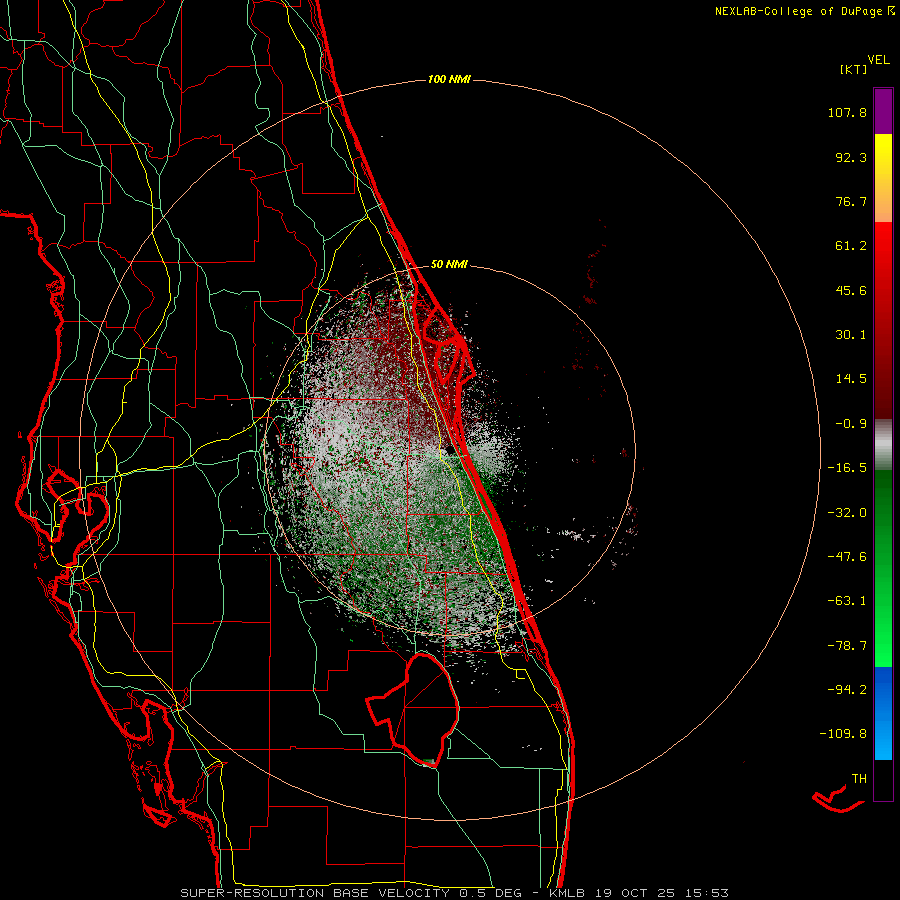Click the 107.8 velocity scale value
This screenshot has height=900, width=900.
(847, 112)
